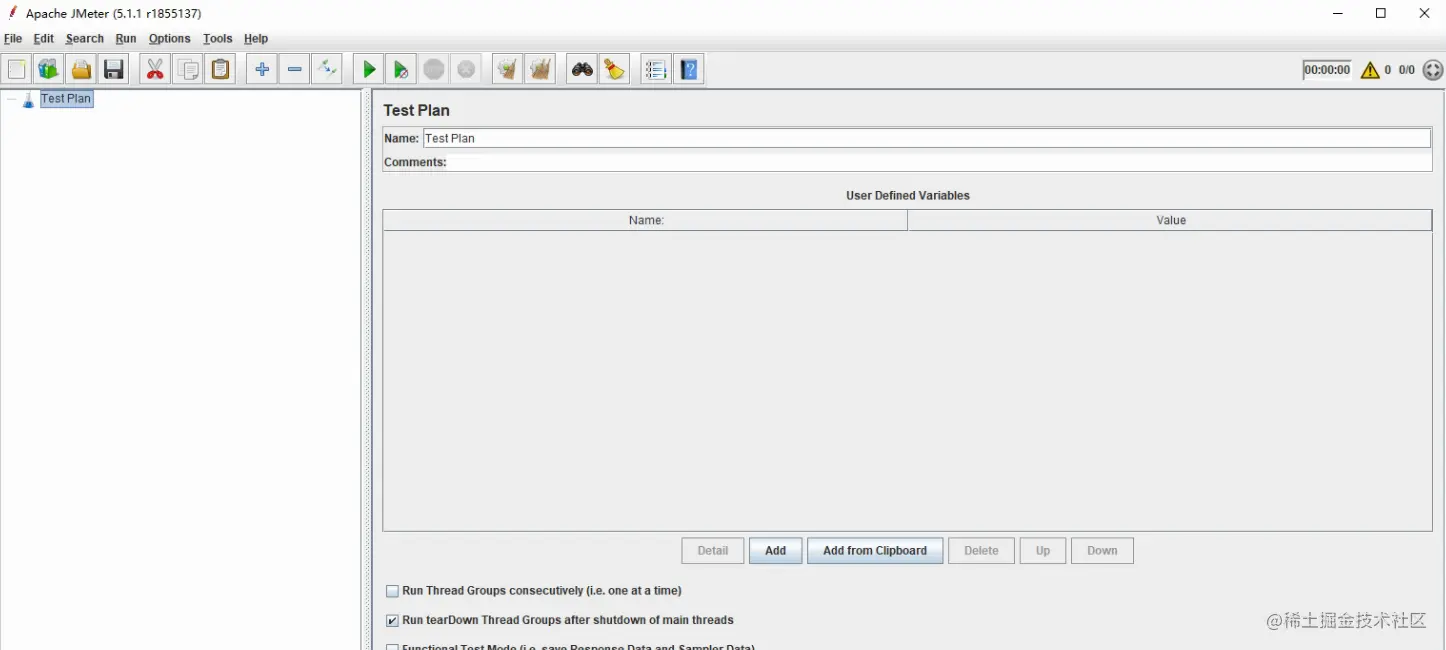Click the JMeter feather title icon
Screen dimensions: 1446x650
[12, 13]
